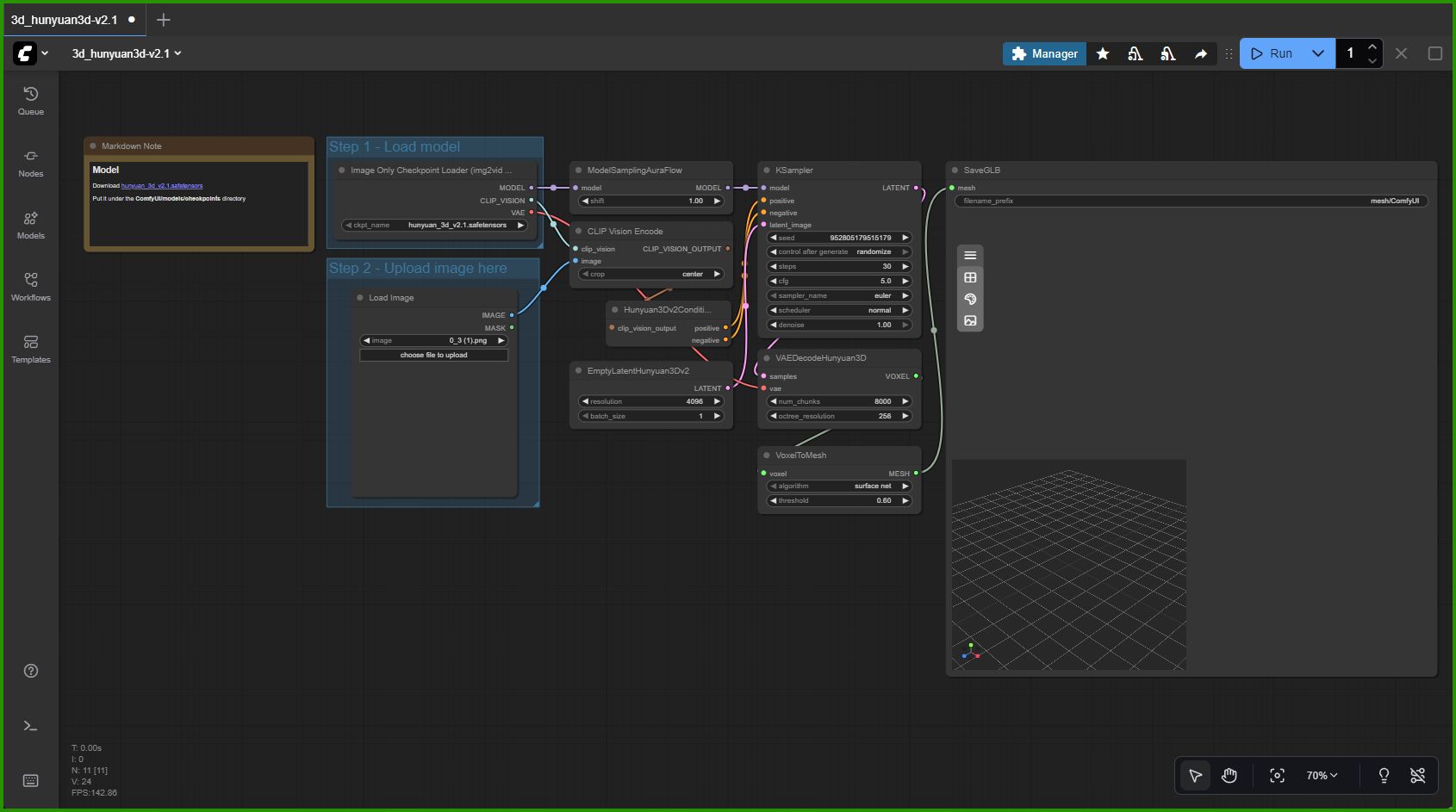This screenshot has width=1456, height=812.
Task: Open background color picker in 3D preview
Action: pos(970,299)
